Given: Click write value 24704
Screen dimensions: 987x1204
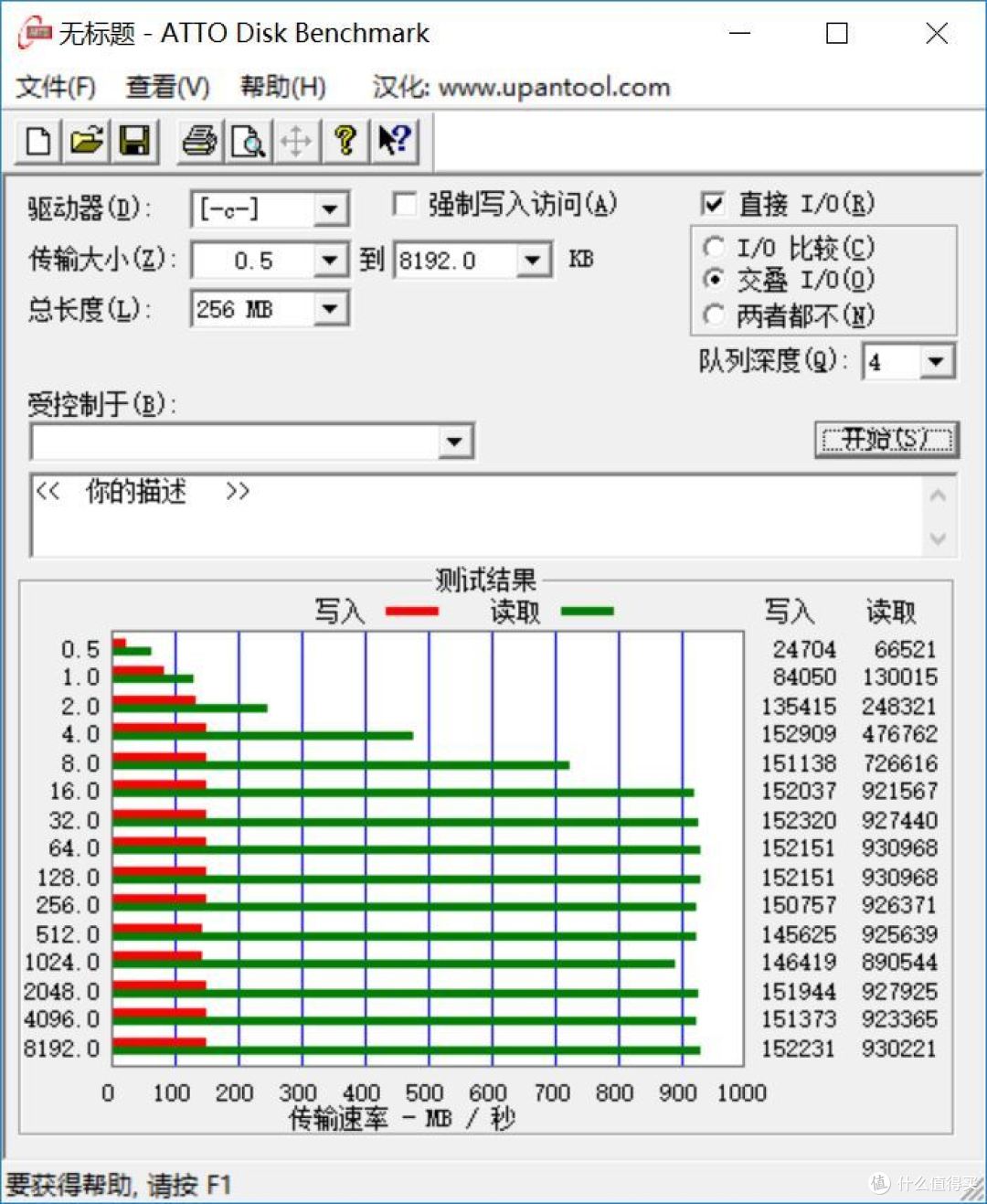Looking at the screenshot, I should 804,649.
